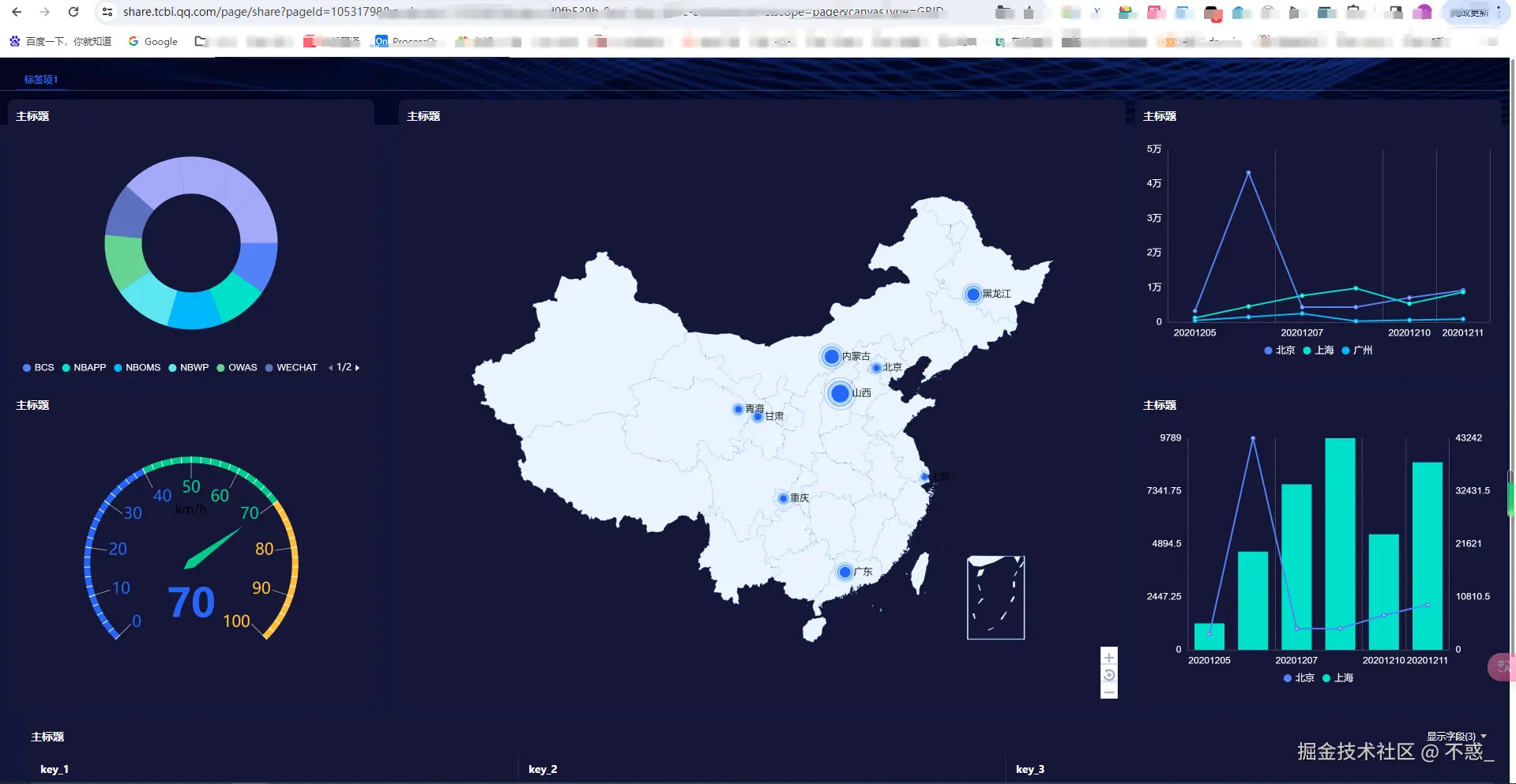
Task: Toggle 北京 series in bar chart legend
Action: (x=1300, y=678)
